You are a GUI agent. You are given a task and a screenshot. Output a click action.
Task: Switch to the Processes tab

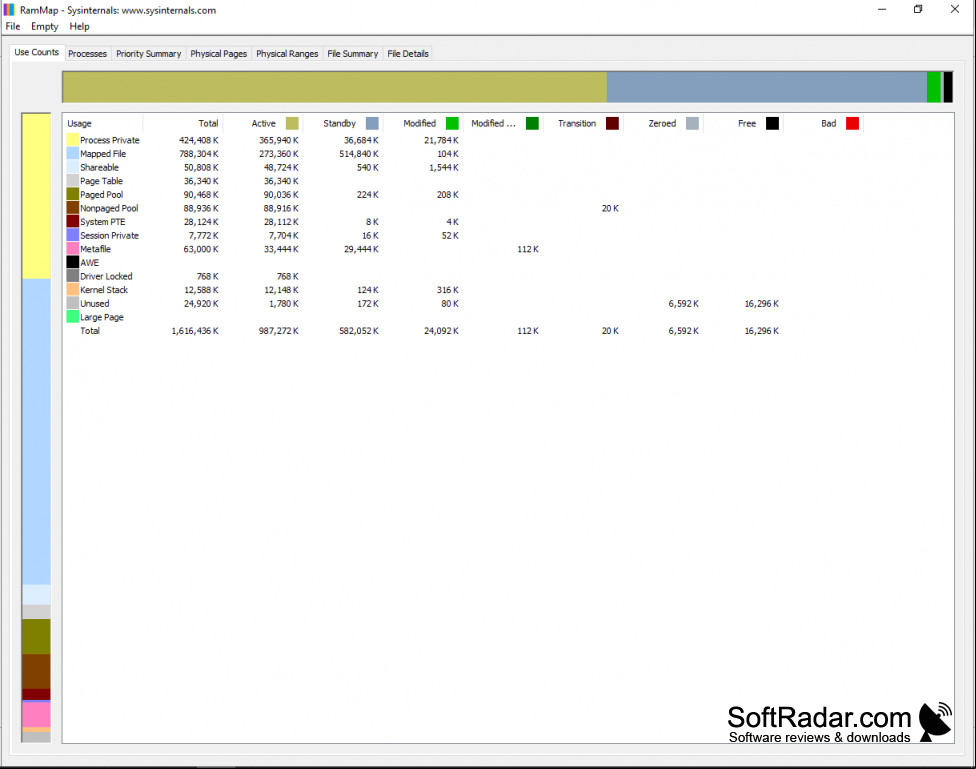coord(87,54)
